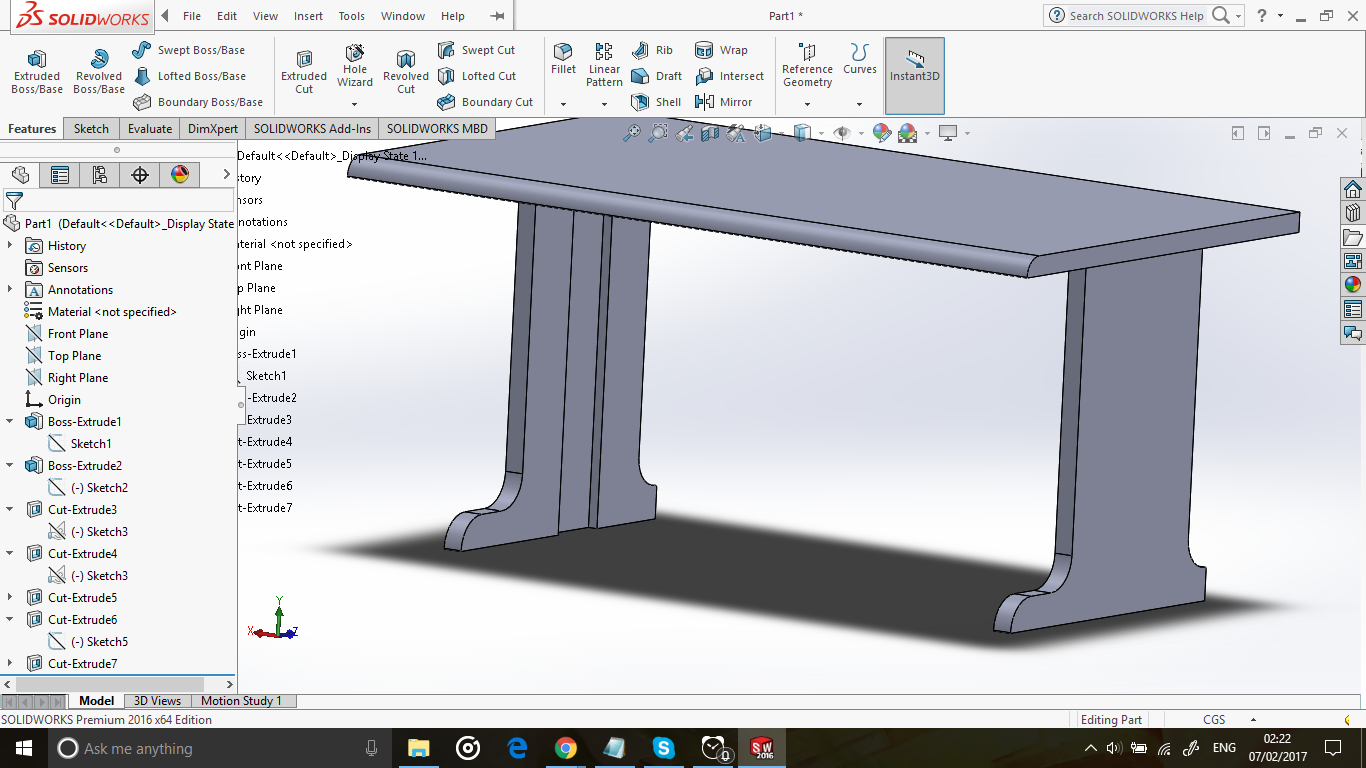Choose Boundary Boss/Base
This screenshot has width=1366, height=768.
point(197,102)
